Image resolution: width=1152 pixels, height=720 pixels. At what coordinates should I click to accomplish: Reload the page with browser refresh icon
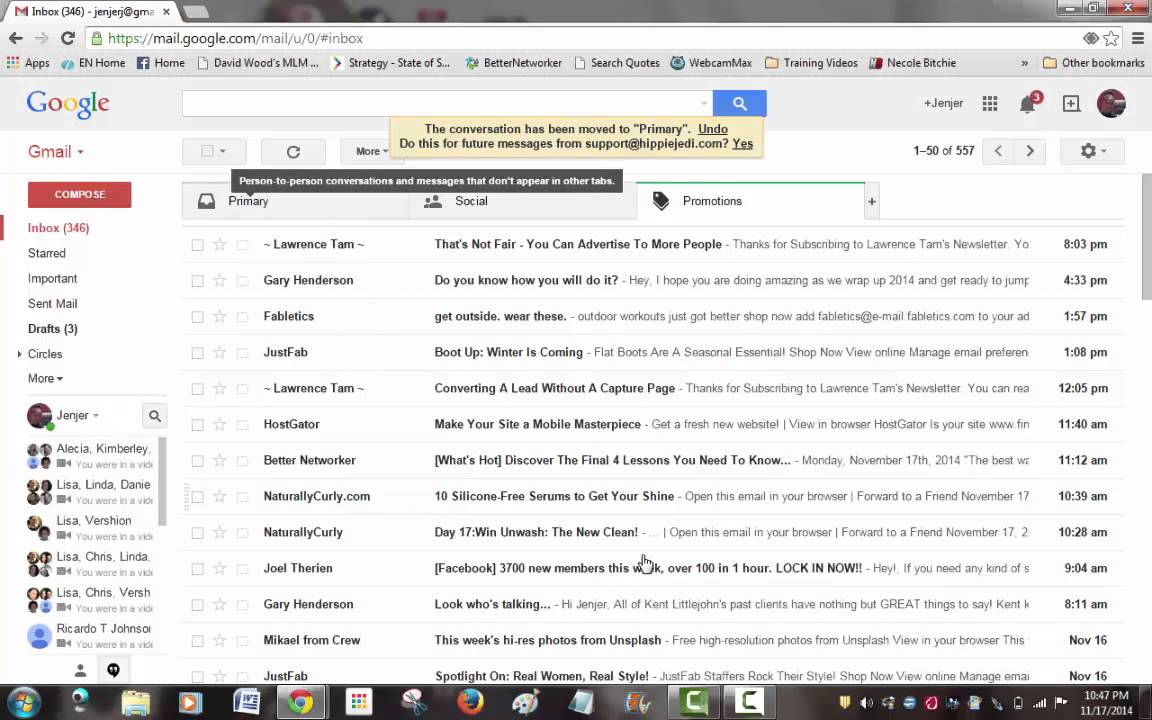coord(68,38)
